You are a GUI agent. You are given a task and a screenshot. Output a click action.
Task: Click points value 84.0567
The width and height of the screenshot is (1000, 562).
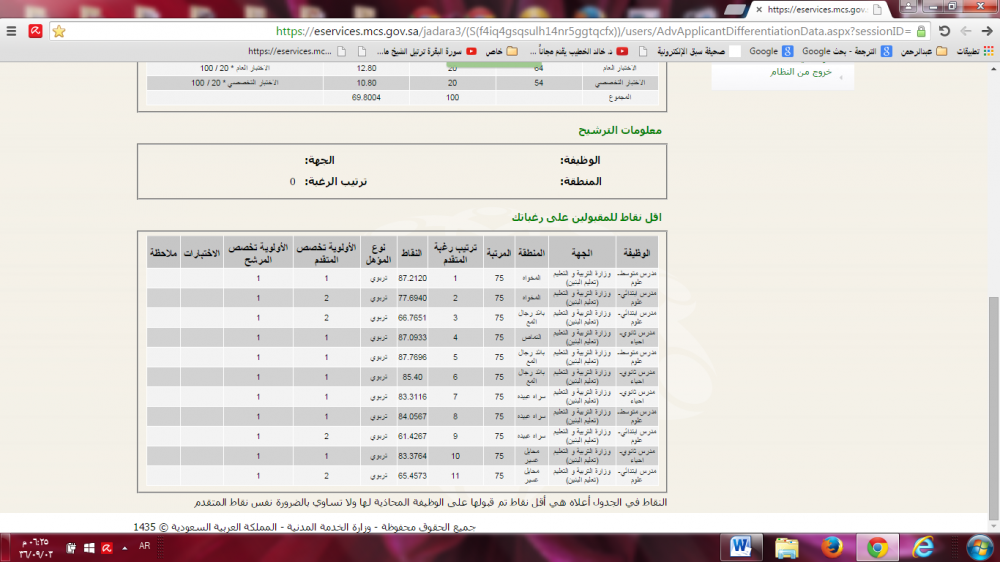[x=413, y=417]
